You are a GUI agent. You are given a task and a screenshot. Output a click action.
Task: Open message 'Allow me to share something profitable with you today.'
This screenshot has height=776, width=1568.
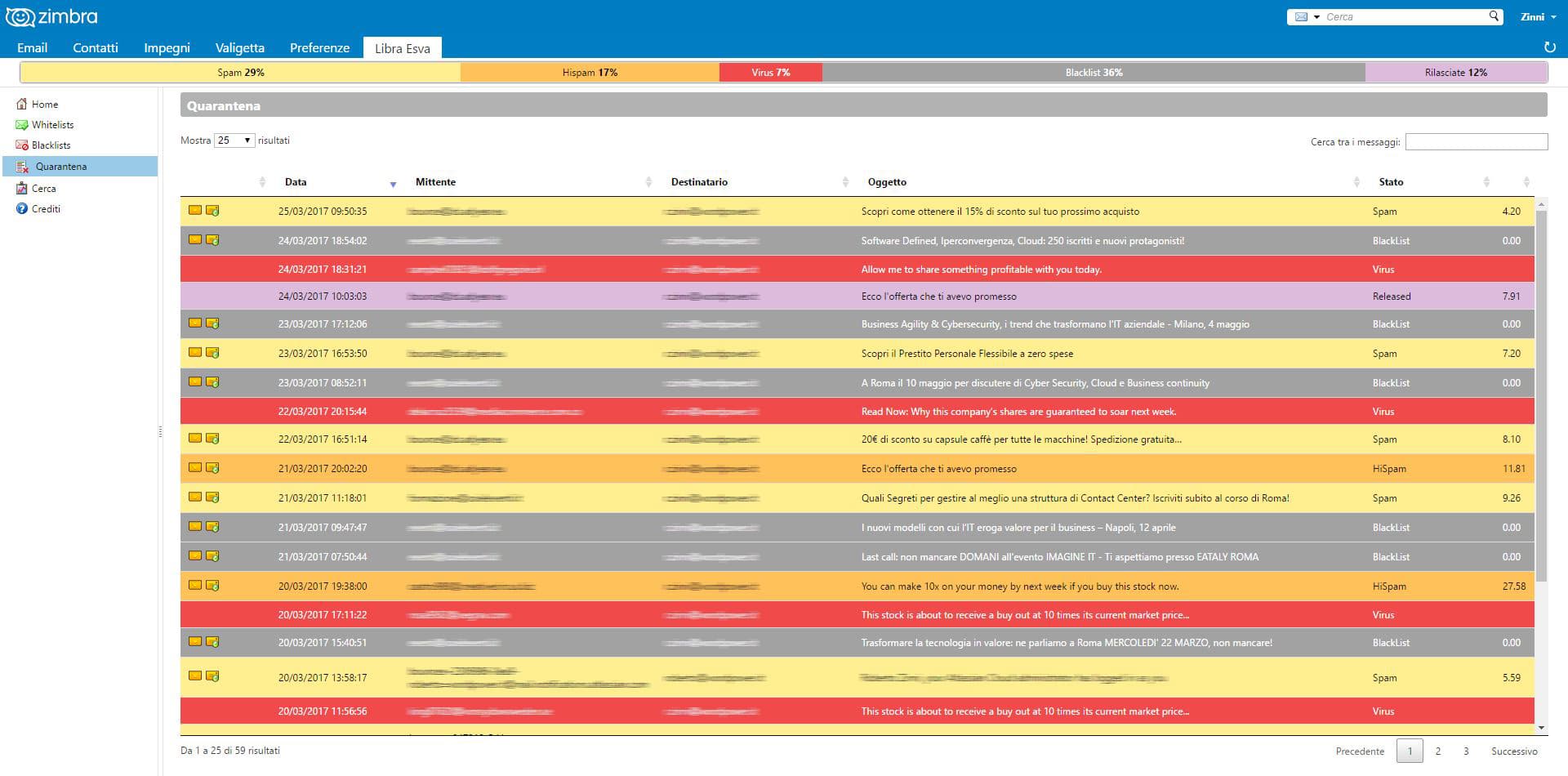pyautogui.click(x=981, y=270)
